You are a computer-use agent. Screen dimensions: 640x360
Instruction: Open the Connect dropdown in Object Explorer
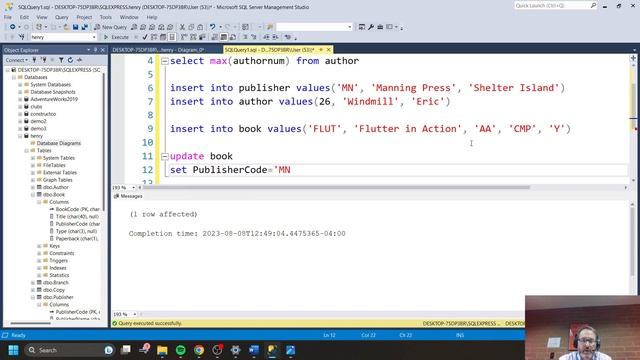coord(17,60)
